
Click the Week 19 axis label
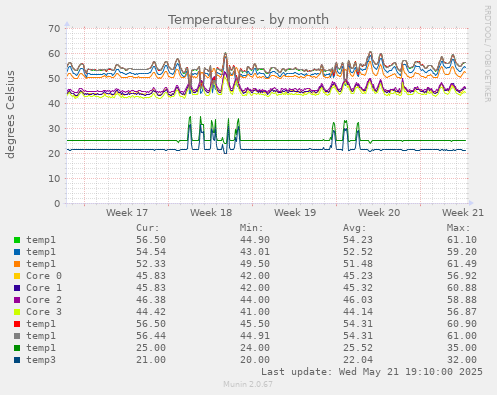coord(295,213)
